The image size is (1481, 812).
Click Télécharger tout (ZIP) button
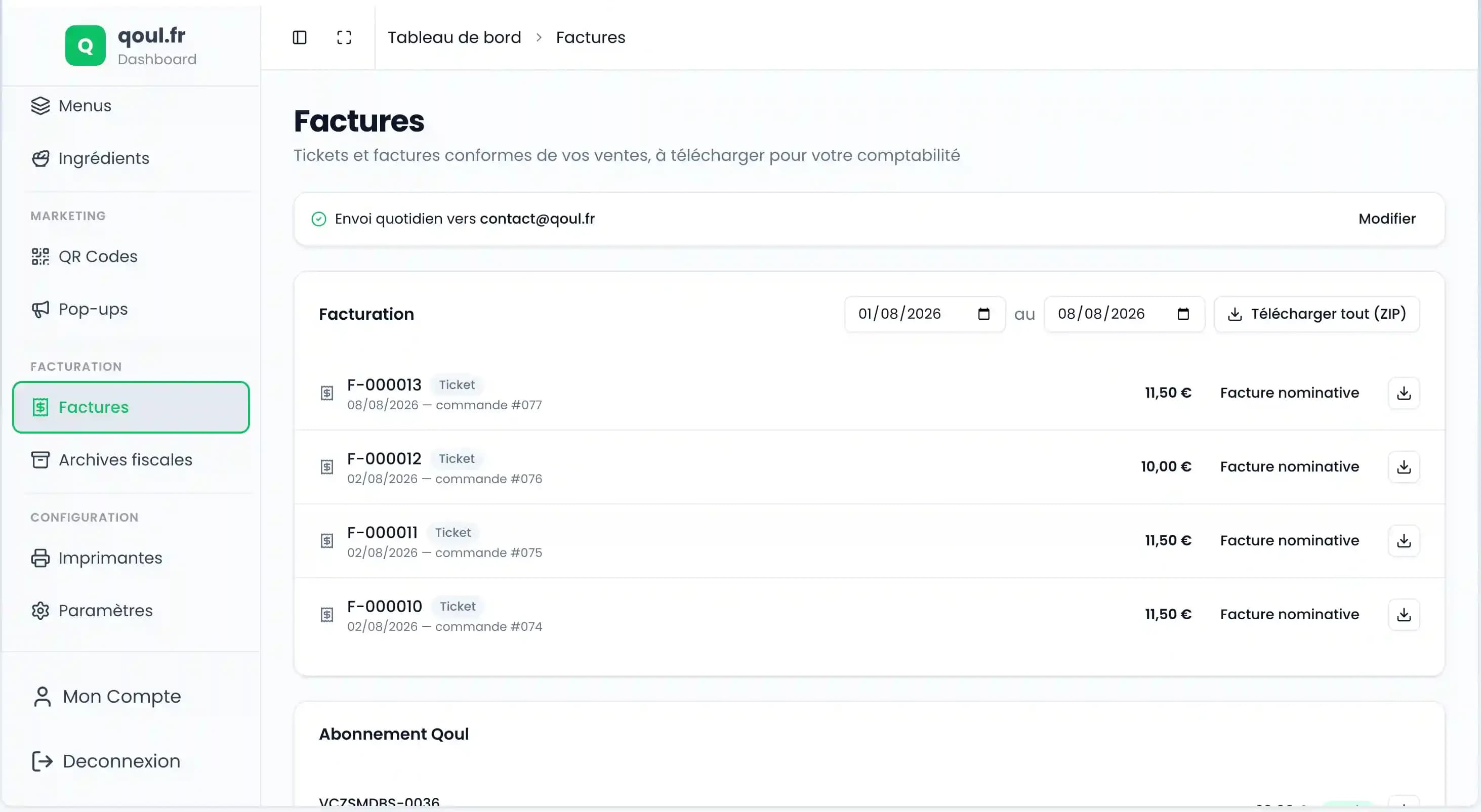[x=1317, y=314]
